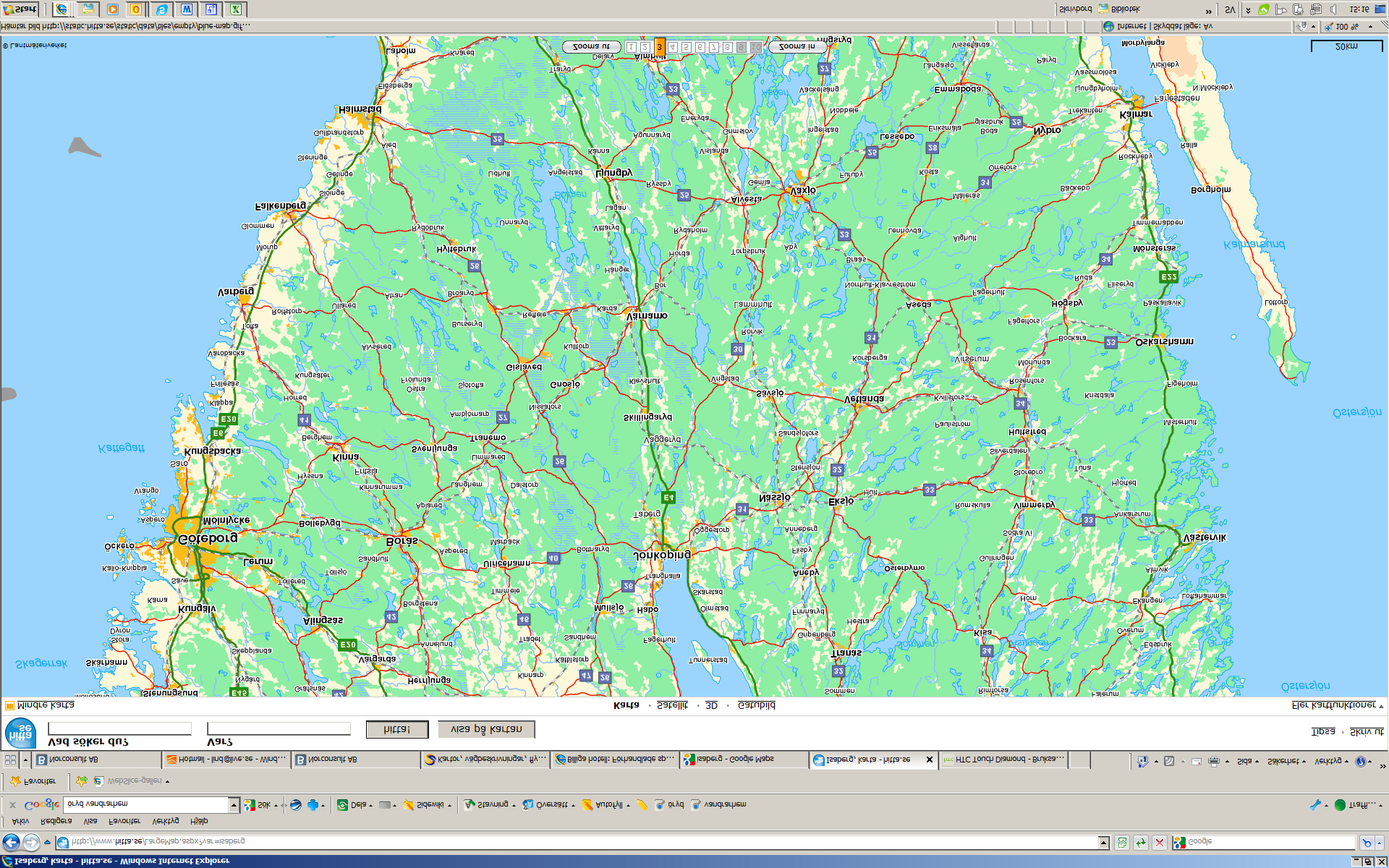Open Quick Tabs grid view
1389x868 pixels.
pyautogui.click(x=10, y=759)
